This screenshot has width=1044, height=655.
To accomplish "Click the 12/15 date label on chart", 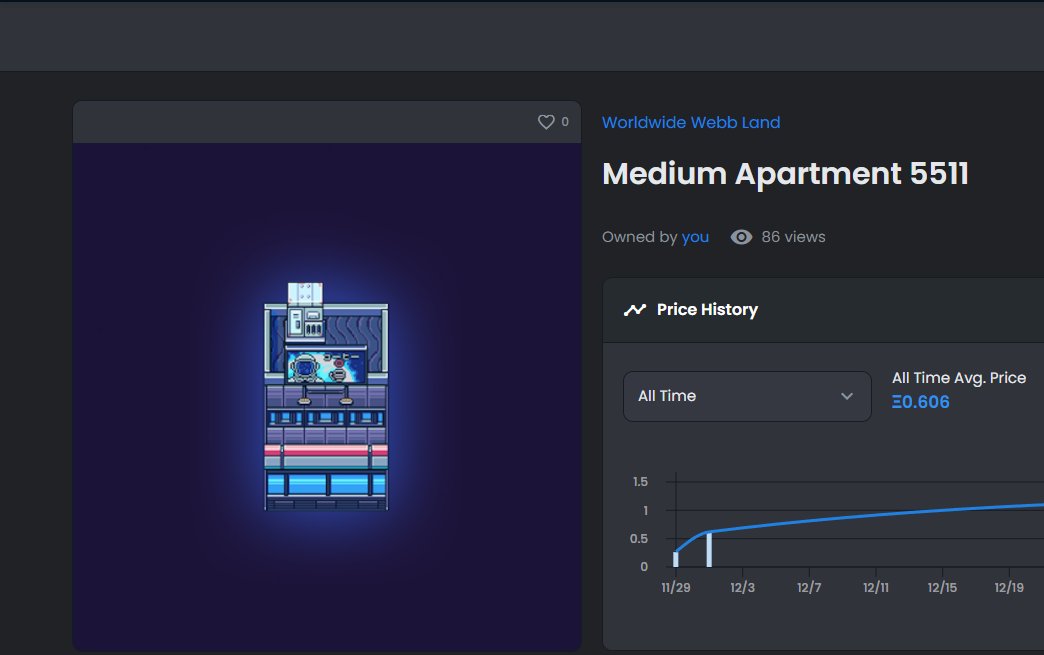I will (x=942, y=587).
